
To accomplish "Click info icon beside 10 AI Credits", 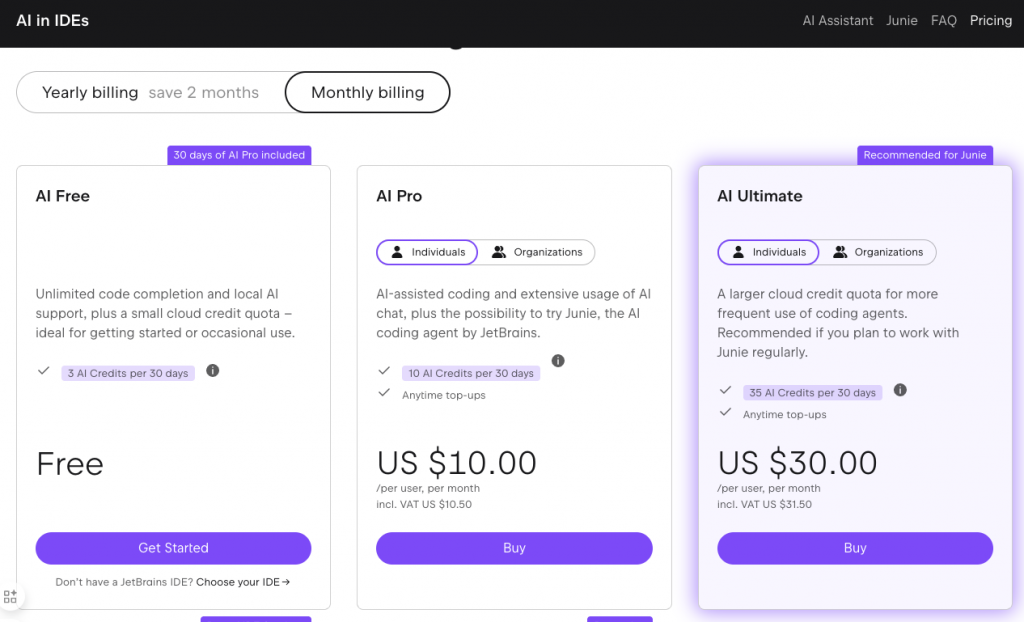I will click(x=558, y=361).
